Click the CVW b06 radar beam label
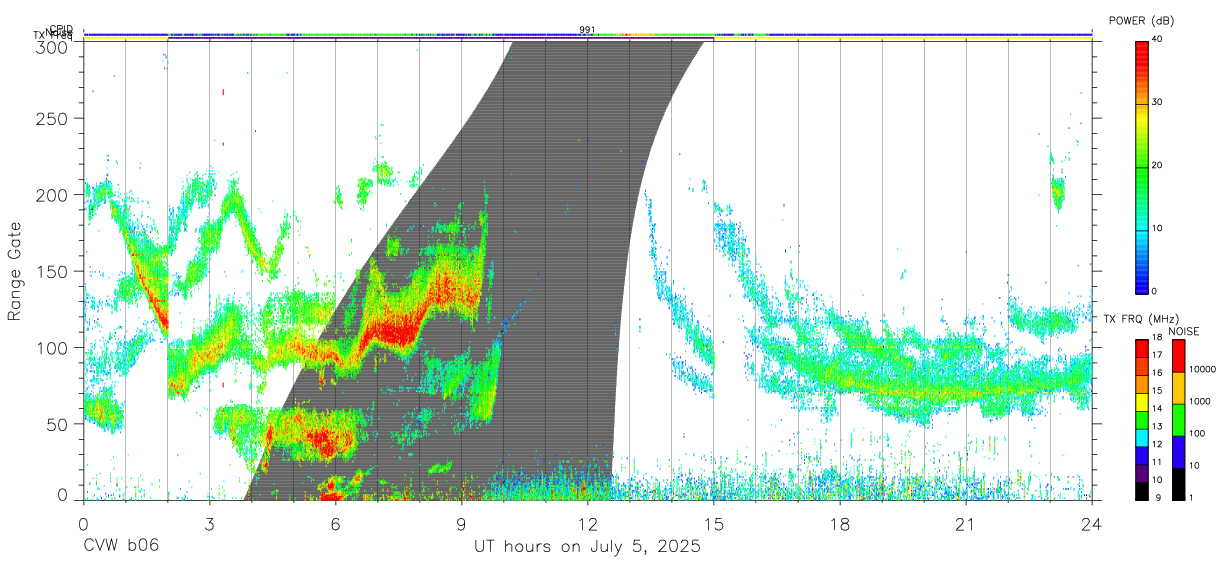Screen dimensions: 1228x567 coord(120,547)
